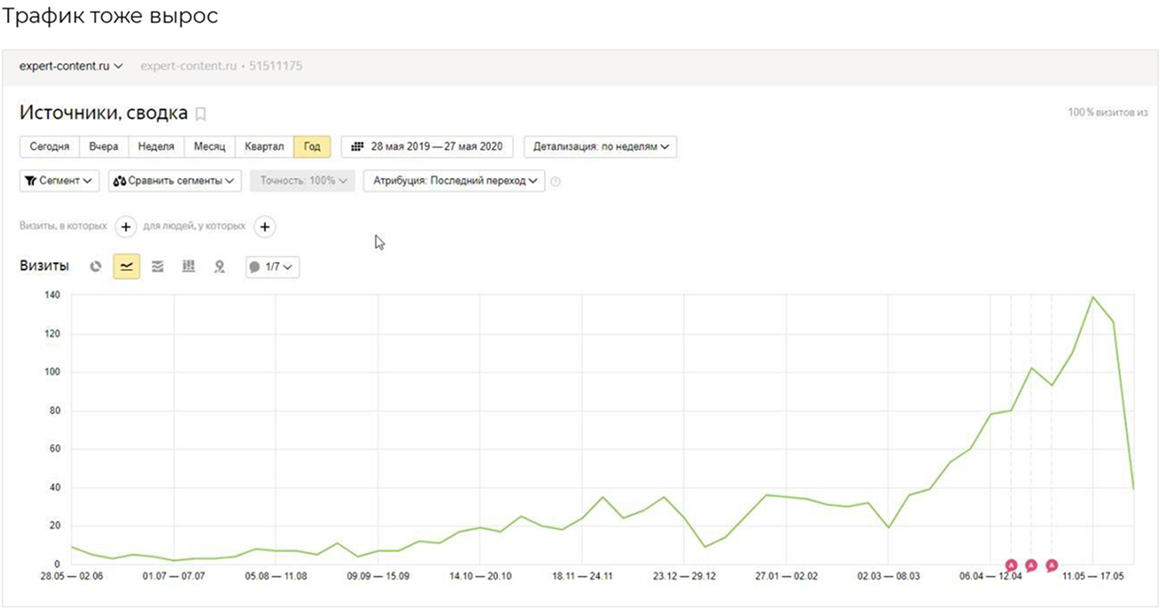1160x608 pixels.
Task: Open the Сегмент dropdown
Action: coord(60,181)
